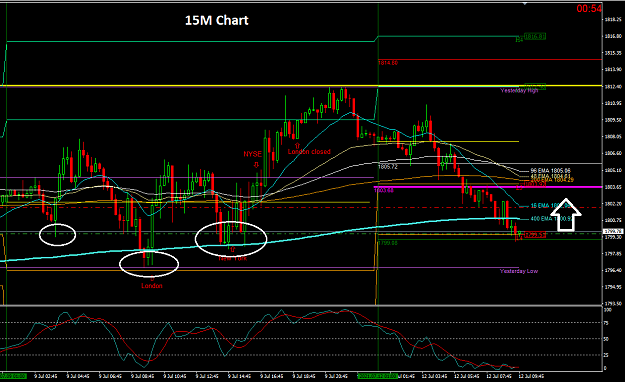The height and width of the screenshot is (383, 625).
Task: Click the green 1799.08 level label
Action: 387,243
